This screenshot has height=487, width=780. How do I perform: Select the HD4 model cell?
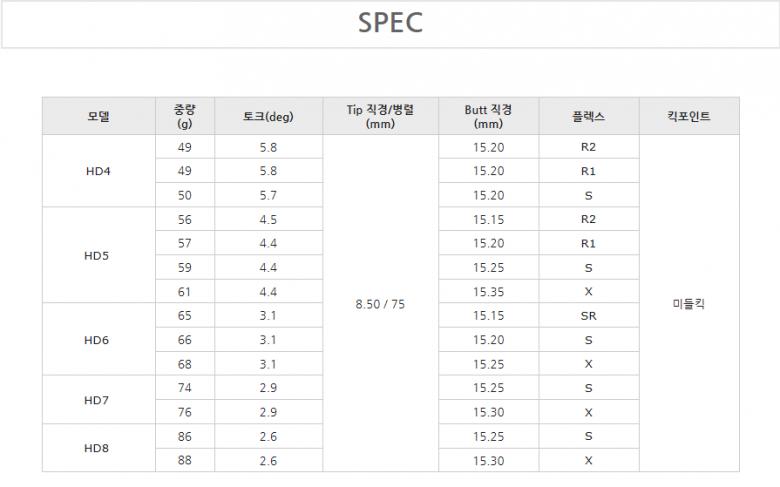coord(98,171)
